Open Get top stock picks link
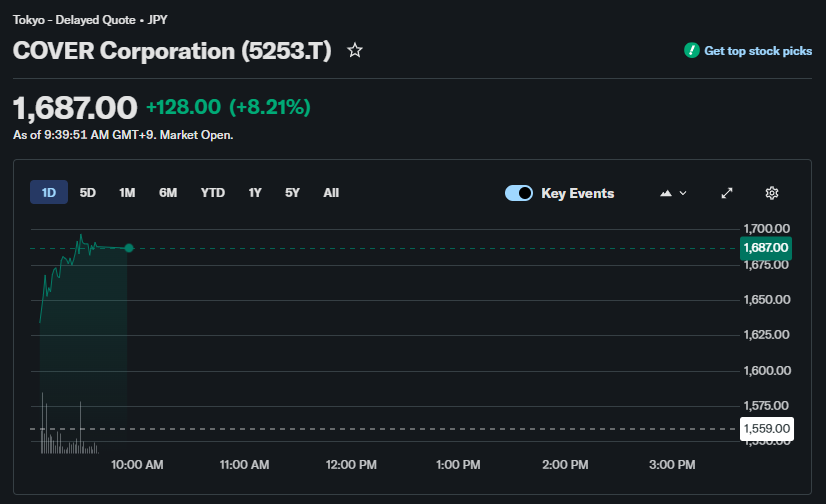Viewport: 826px width, 504px height. (758, 51)
